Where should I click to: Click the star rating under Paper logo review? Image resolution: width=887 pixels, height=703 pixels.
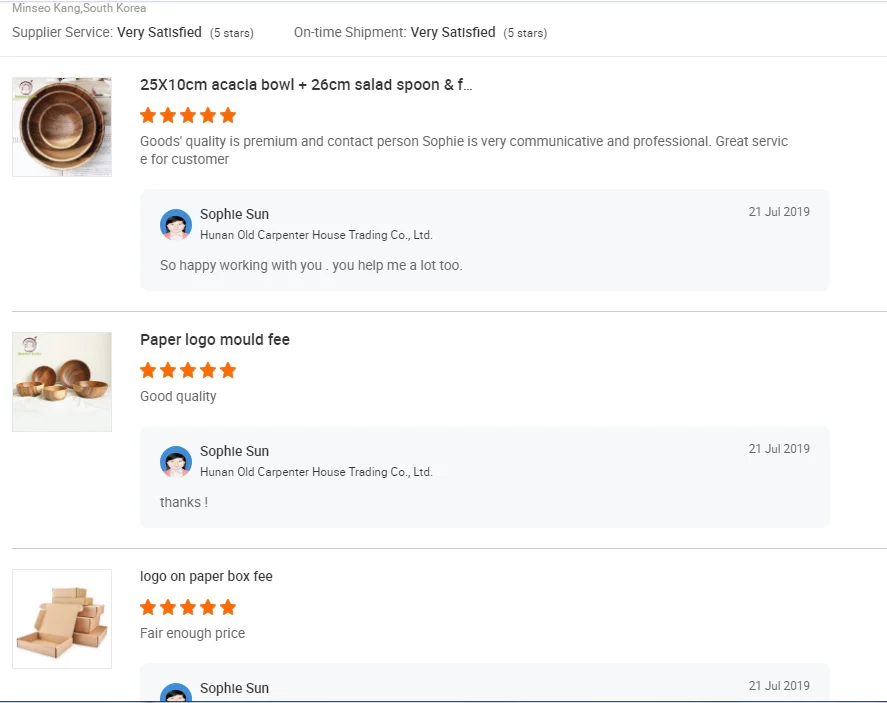188,370
